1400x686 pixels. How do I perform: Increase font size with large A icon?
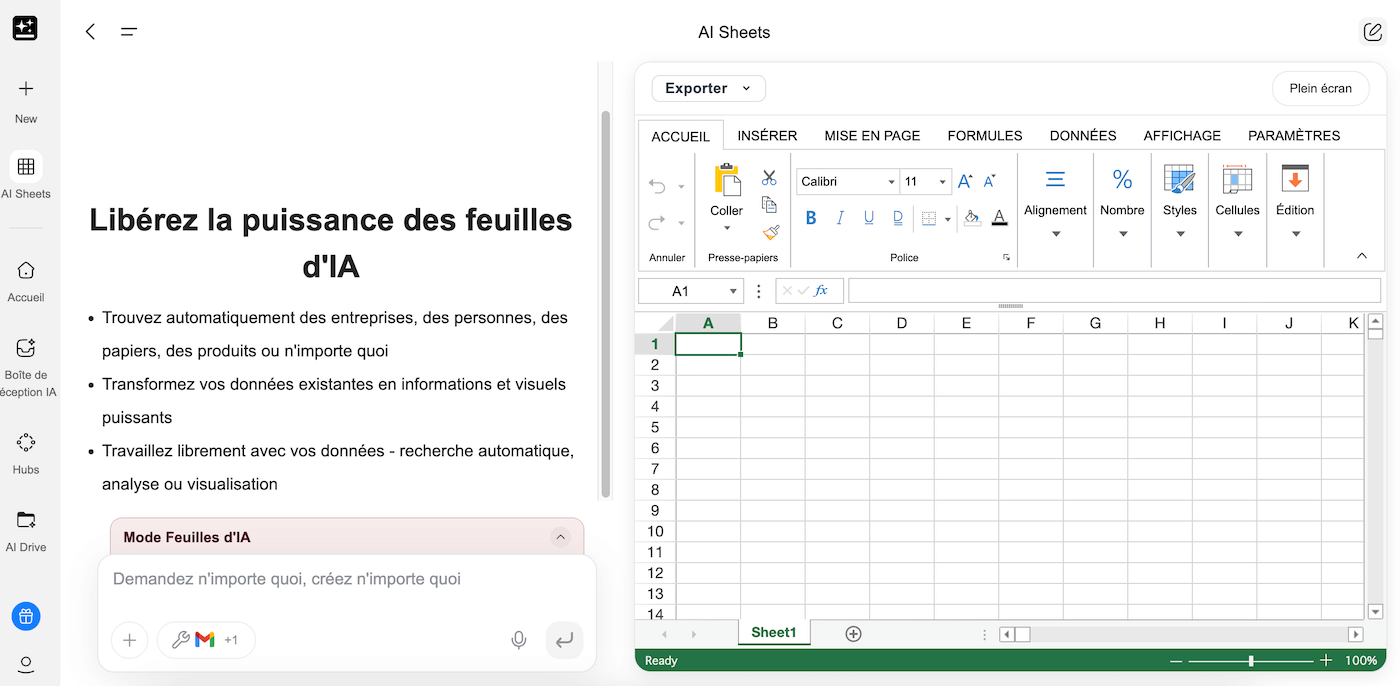click(965, 181)
